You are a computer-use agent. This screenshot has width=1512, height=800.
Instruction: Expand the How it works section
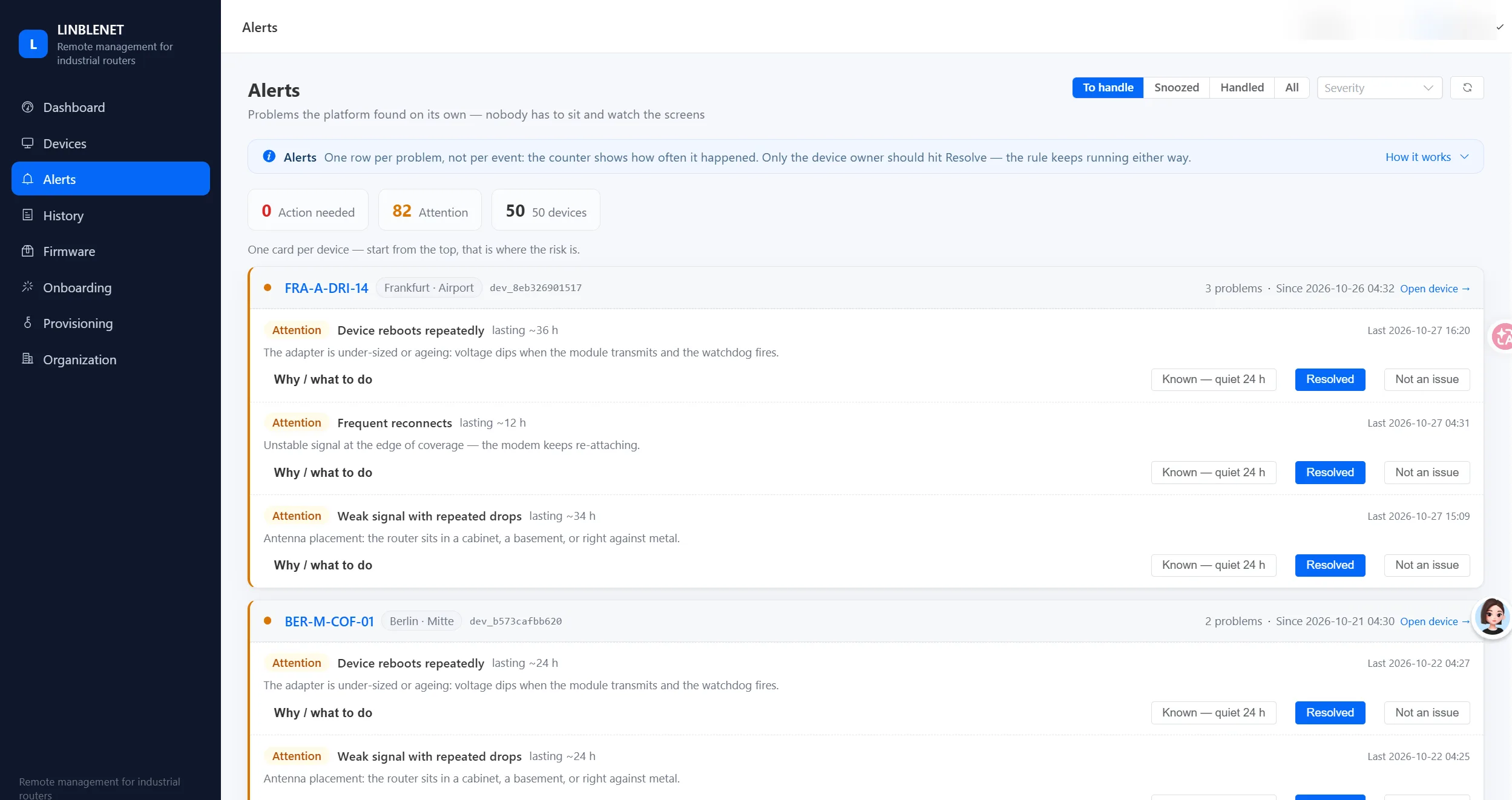point(1427,157)
